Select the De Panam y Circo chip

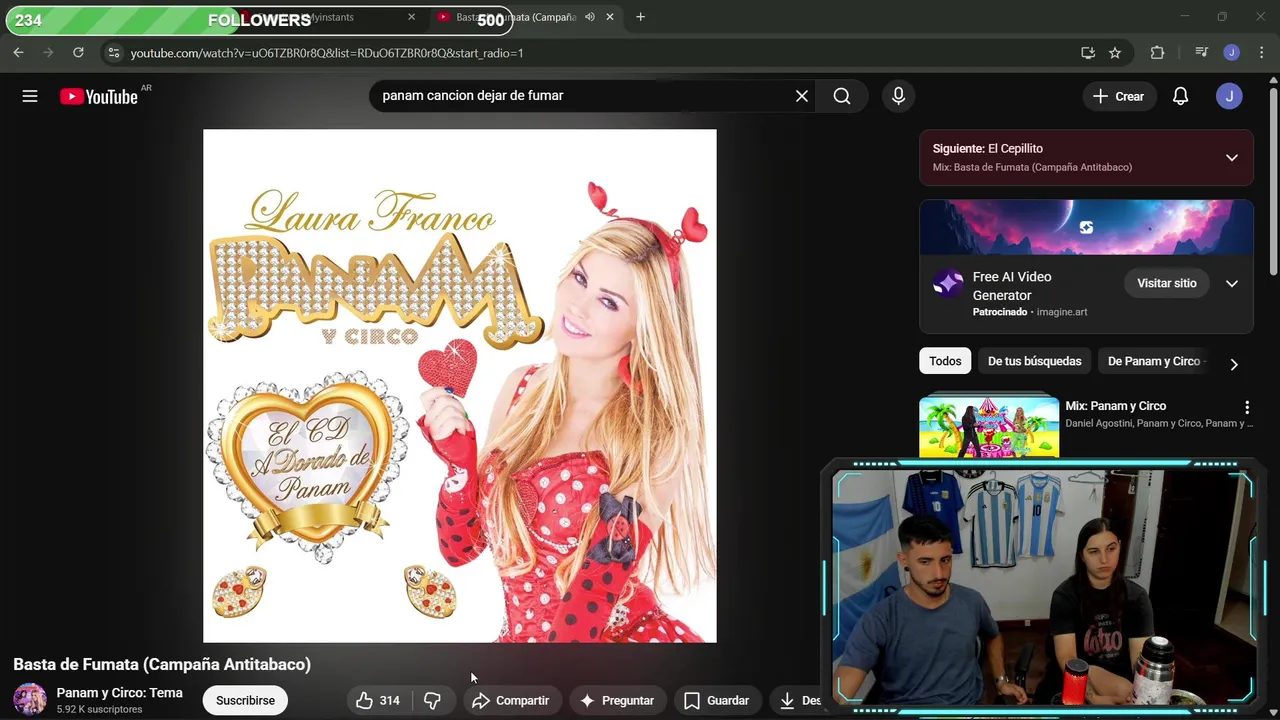(x=1154, y=361)
